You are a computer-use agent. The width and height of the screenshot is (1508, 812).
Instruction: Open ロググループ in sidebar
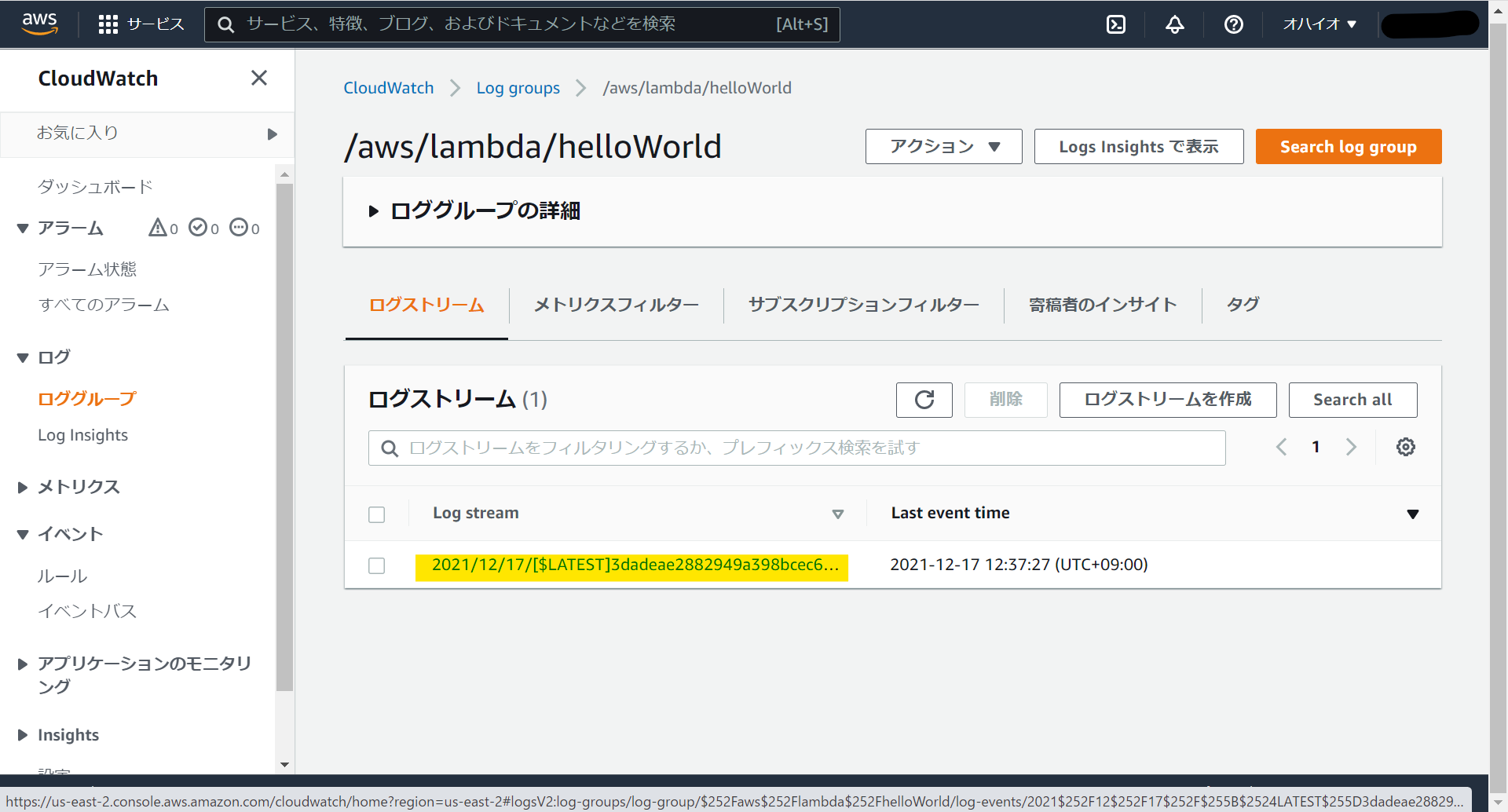[x=87, y=399]
